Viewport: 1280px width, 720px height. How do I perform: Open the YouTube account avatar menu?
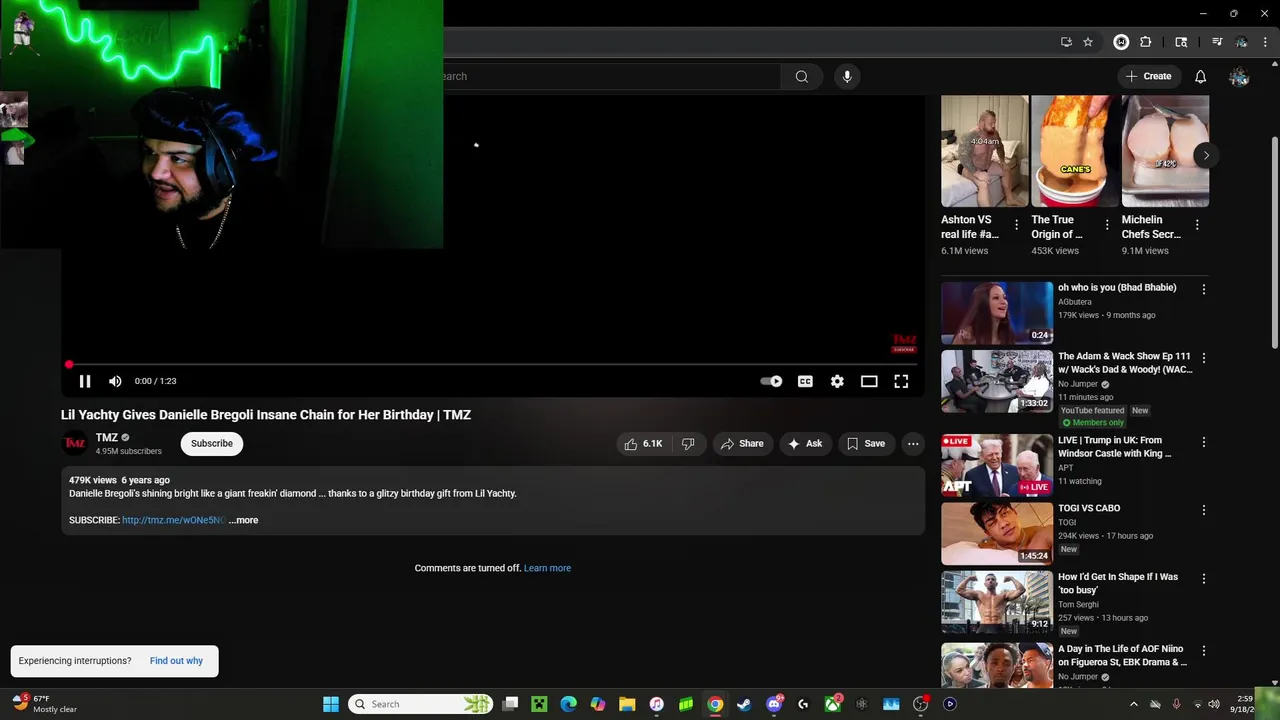click(1239, 76)
